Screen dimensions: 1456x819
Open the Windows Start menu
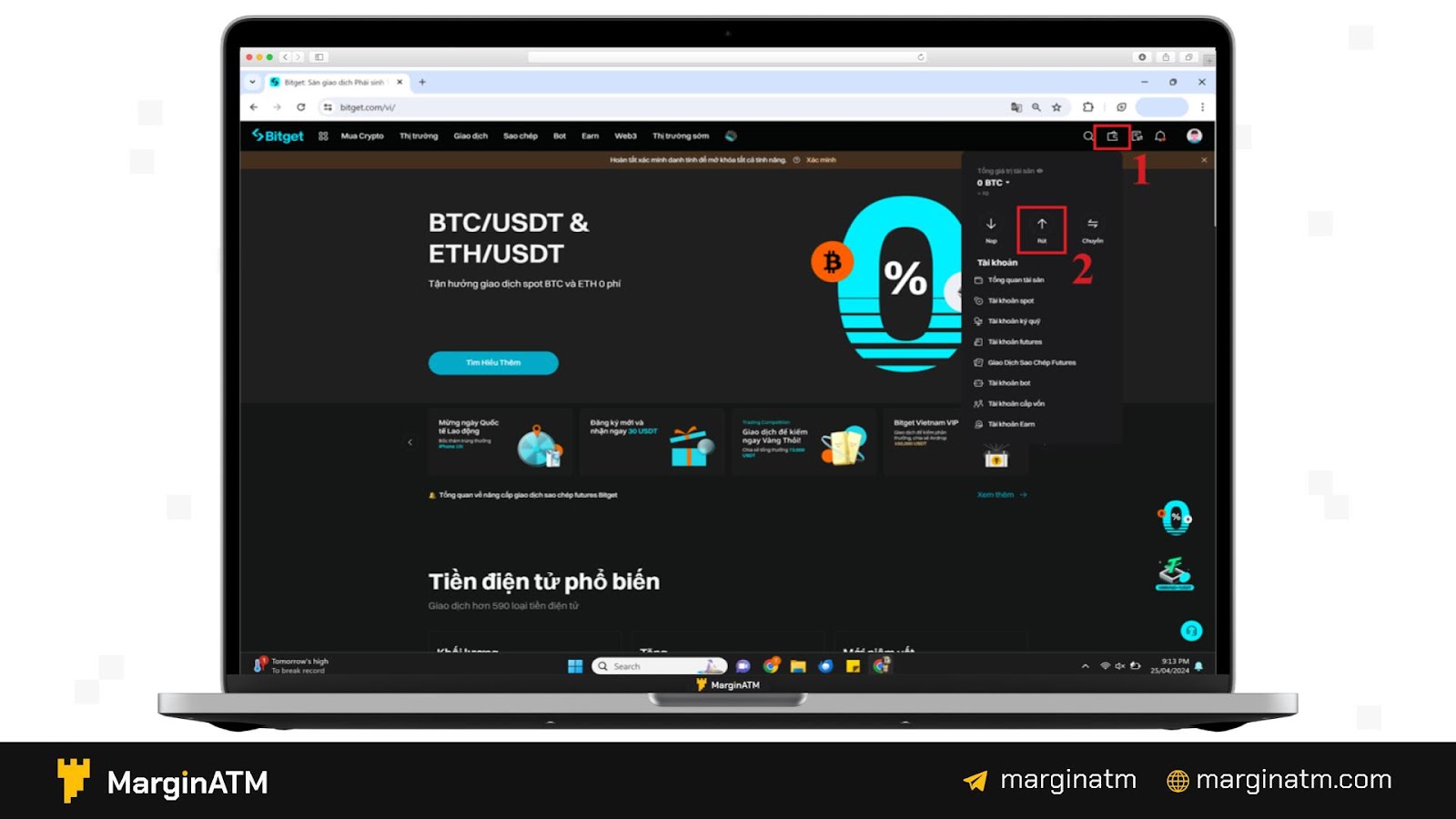(x=575, y=666)
